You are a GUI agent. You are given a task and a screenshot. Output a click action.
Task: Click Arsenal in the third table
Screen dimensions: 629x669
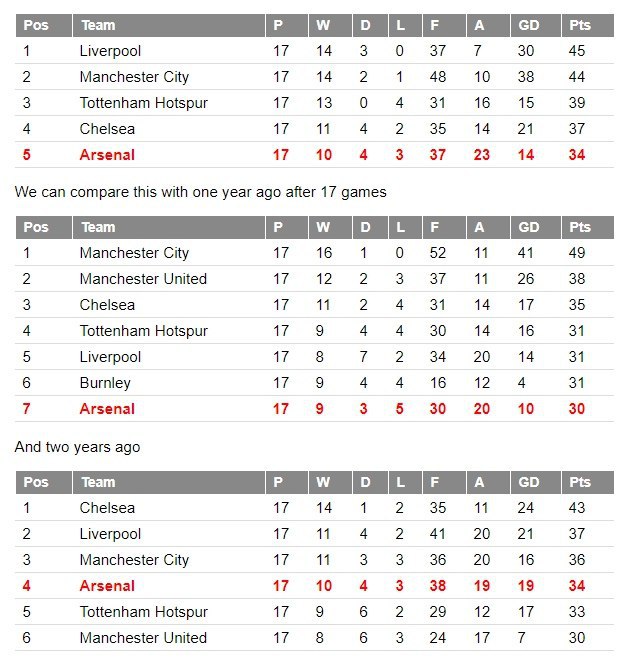coord(107,586)
